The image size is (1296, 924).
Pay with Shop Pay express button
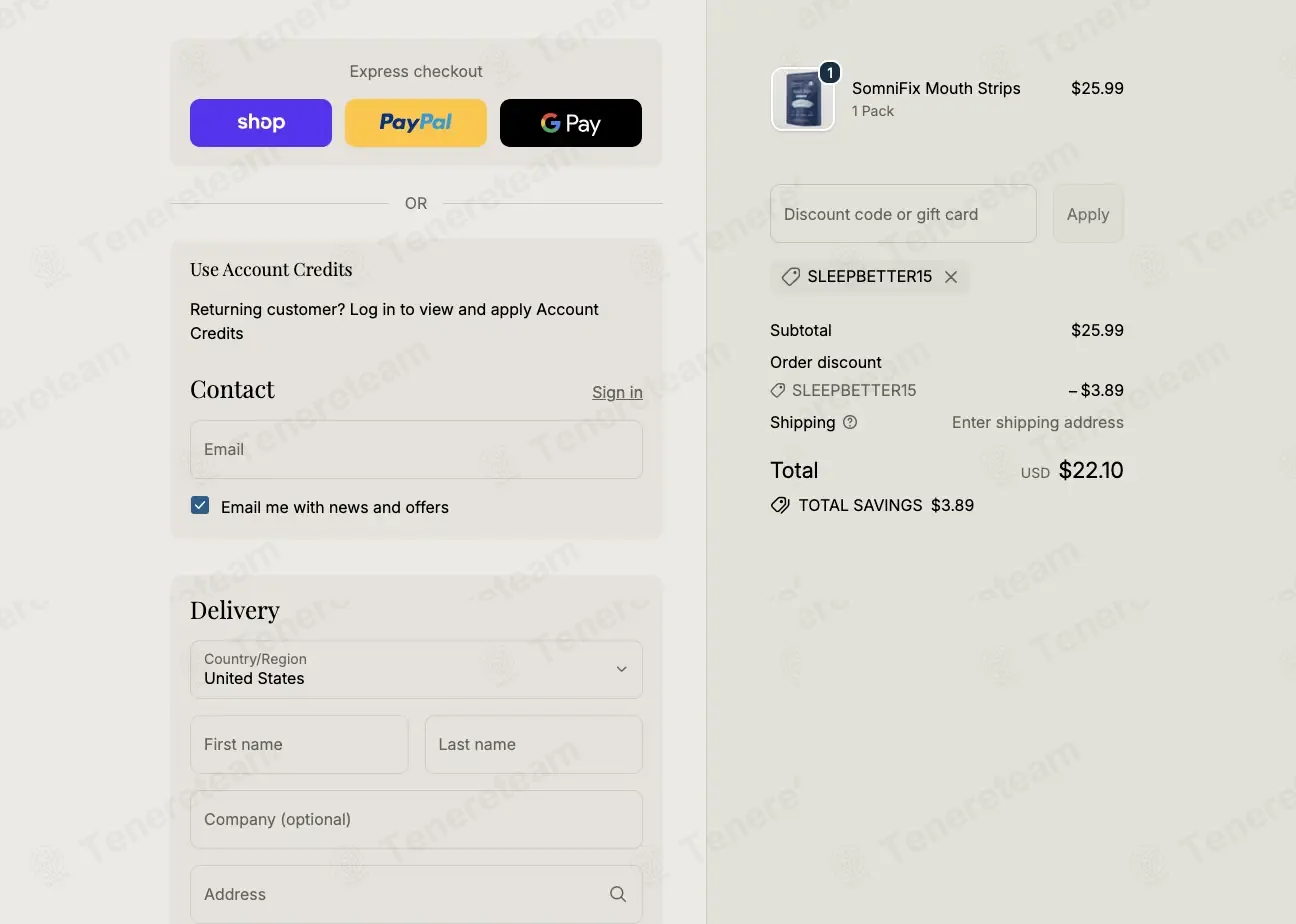(x=261, y=123)
